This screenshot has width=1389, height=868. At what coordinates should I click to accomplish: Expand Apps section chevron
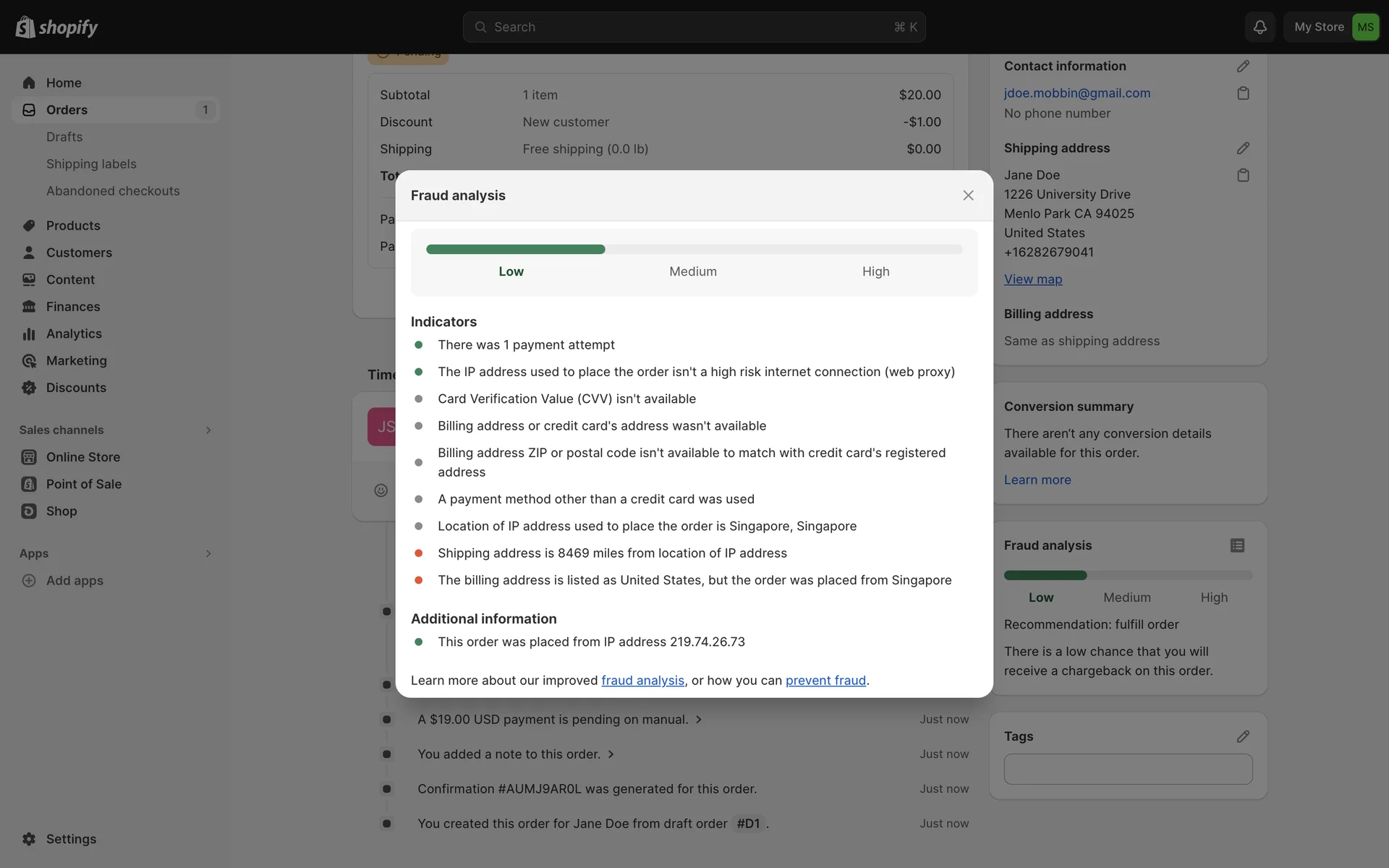(x=208, y=553)
